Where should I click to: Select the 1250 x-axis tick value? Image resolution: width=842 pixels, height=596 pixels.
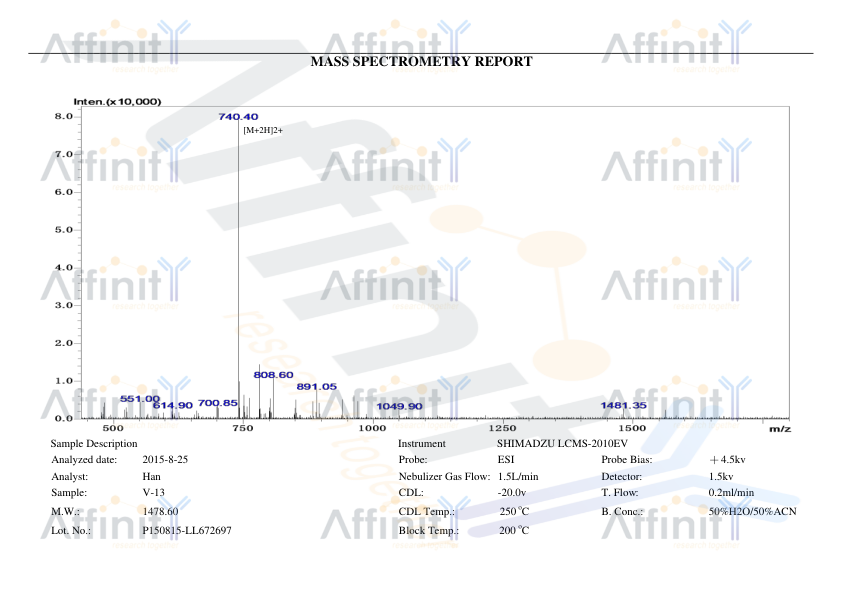coord(502,428)
